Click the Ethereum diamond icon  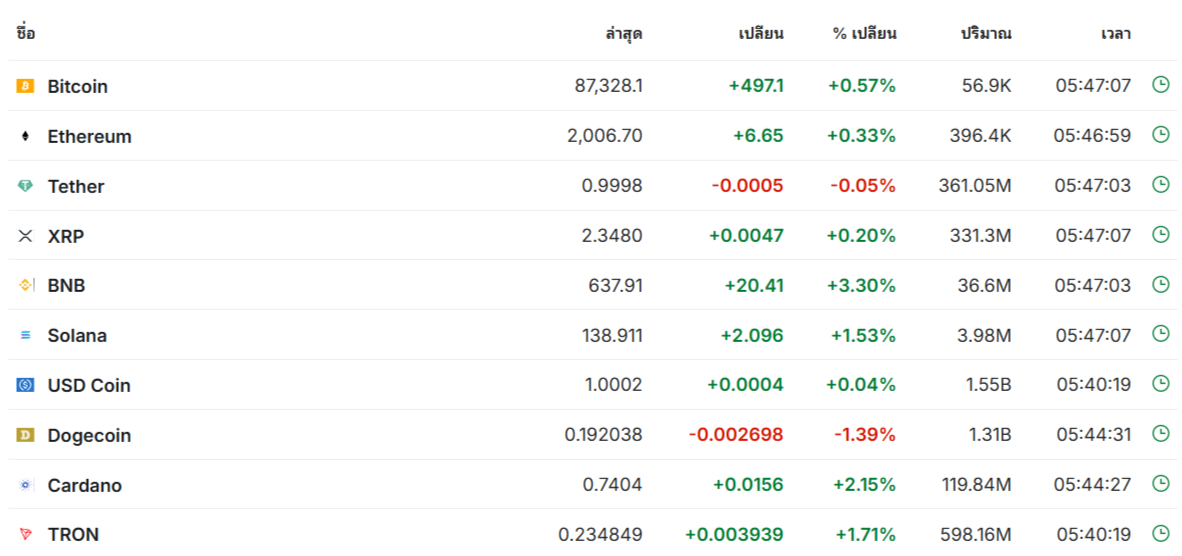(25, 136)
